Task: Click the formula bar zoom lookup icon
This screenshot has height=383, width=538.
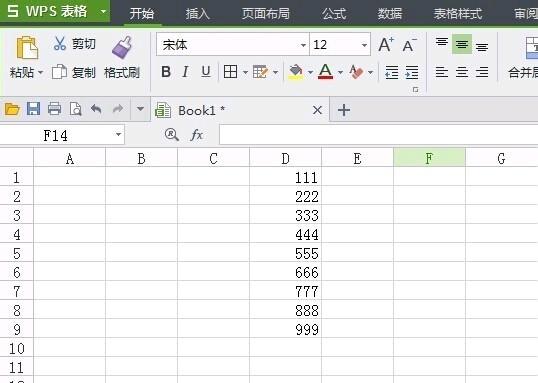Action: coord(172,135)
